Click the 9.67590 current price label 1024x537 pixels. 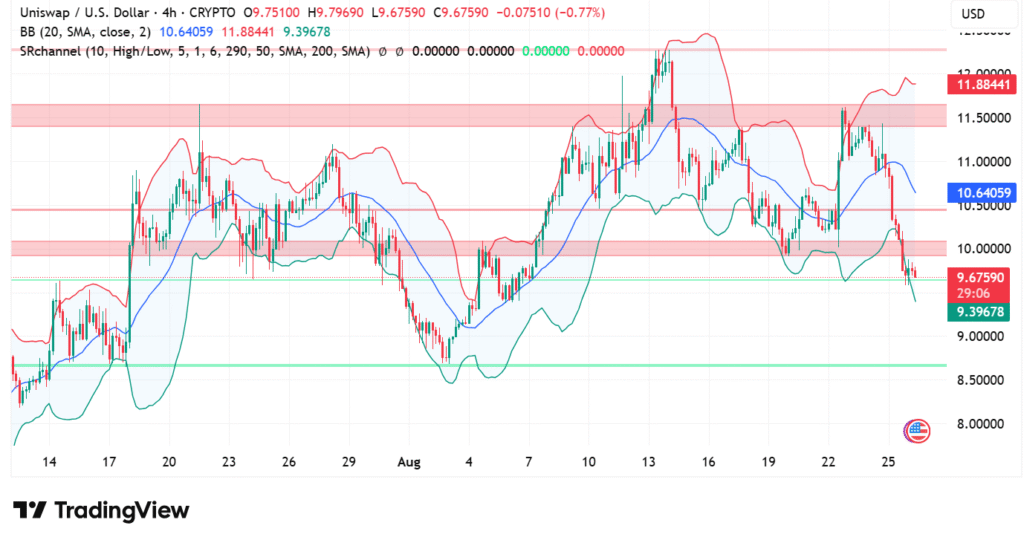point(978,278)
